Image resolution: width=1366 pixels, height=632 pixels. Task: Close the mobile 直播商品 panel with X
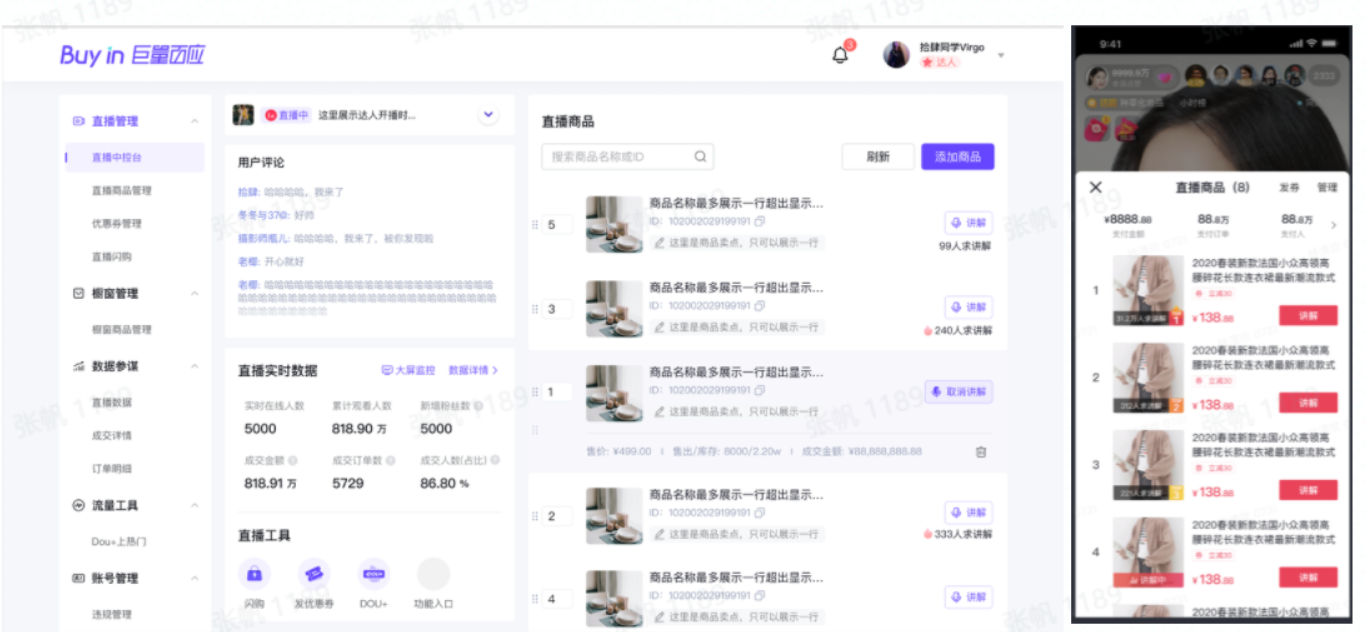pyautogui.click(x=1095, y=187)
